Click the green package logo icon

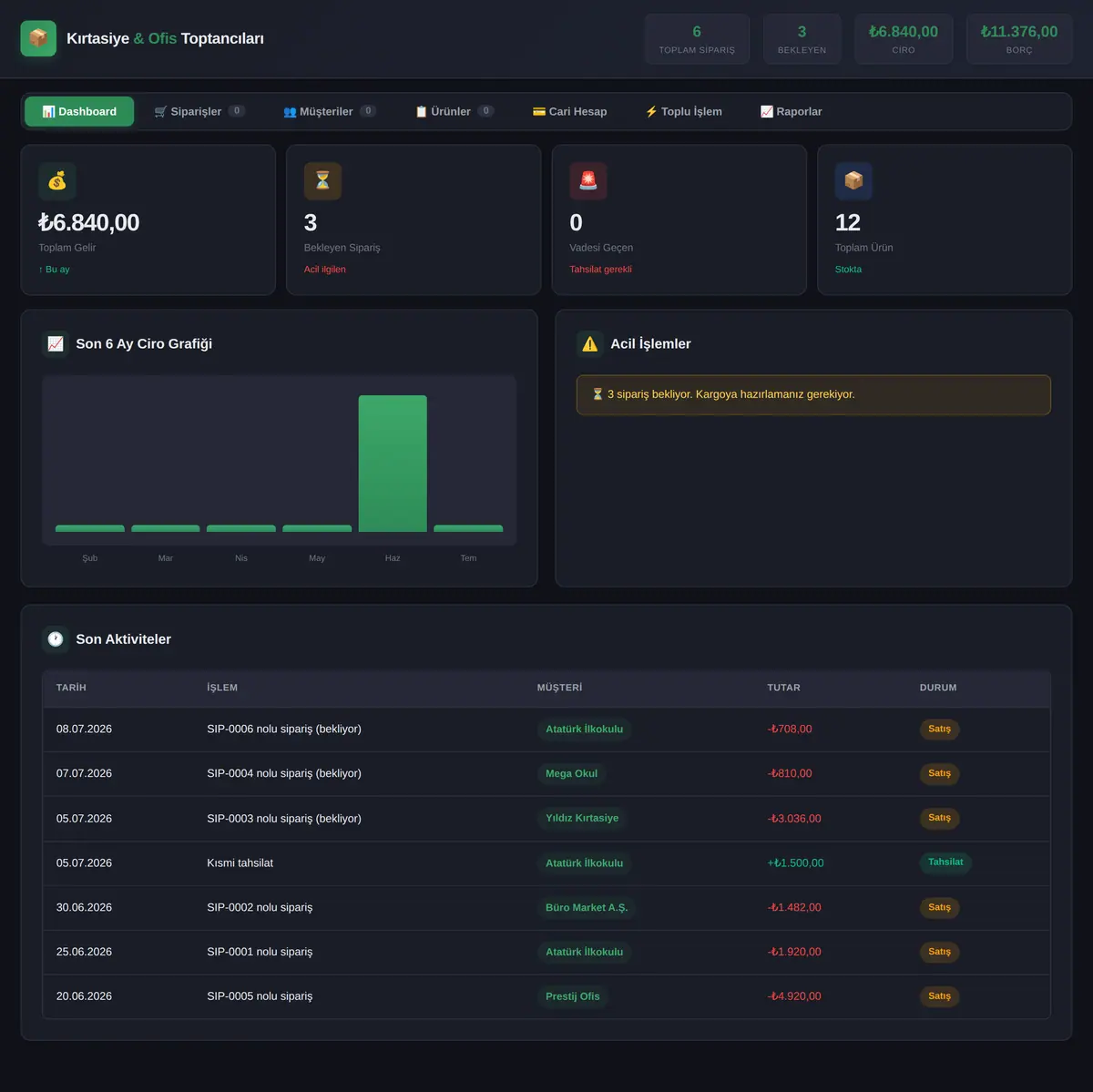38,38
